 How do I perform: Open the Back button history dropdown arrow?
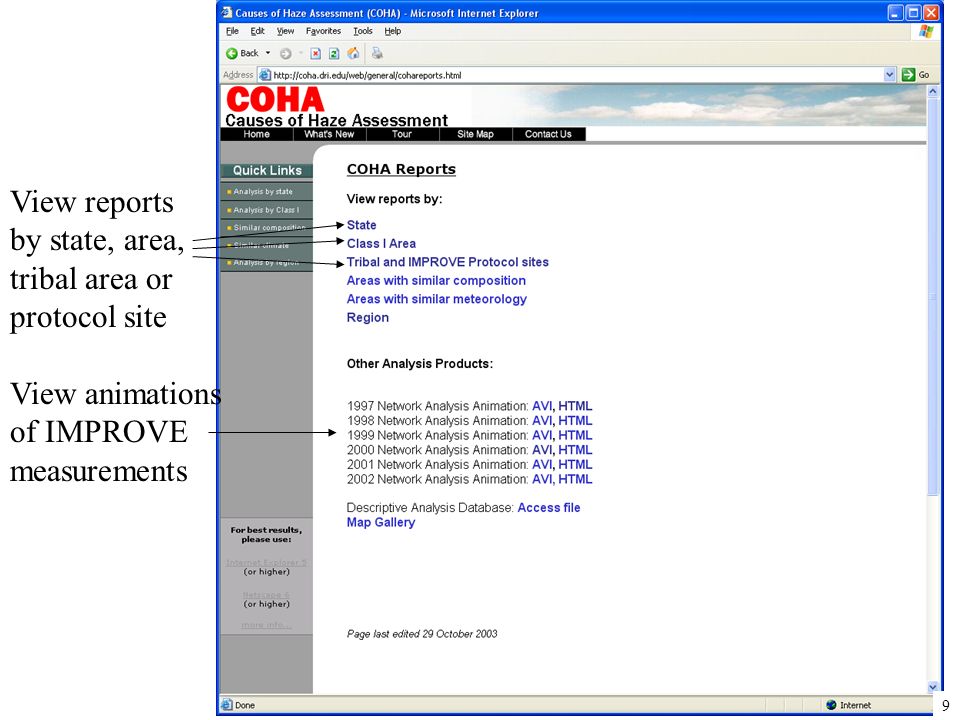pyautogui.click(x=268, y=53)
